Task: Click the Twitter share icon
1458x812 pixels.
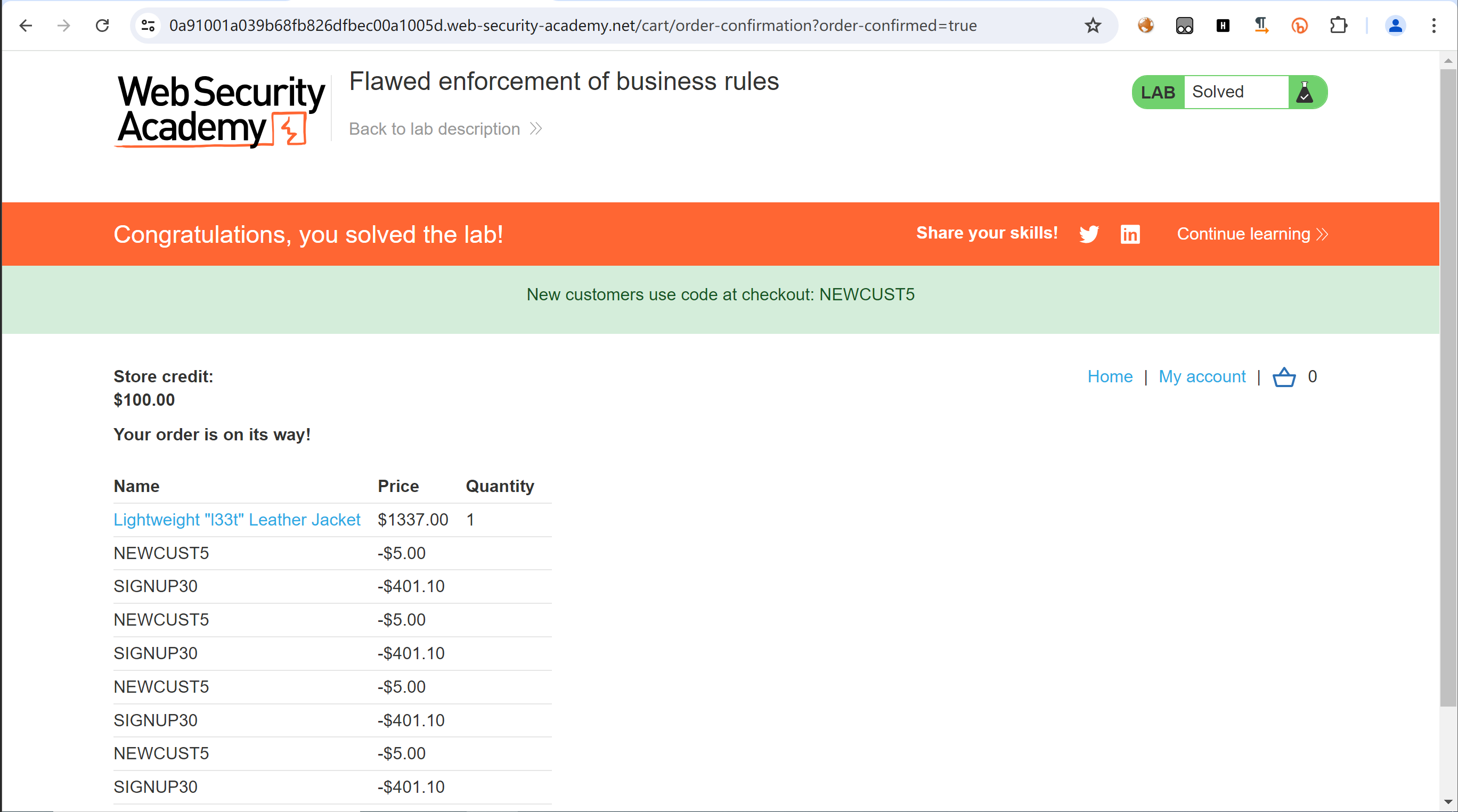Action: tap(1089, 235)
